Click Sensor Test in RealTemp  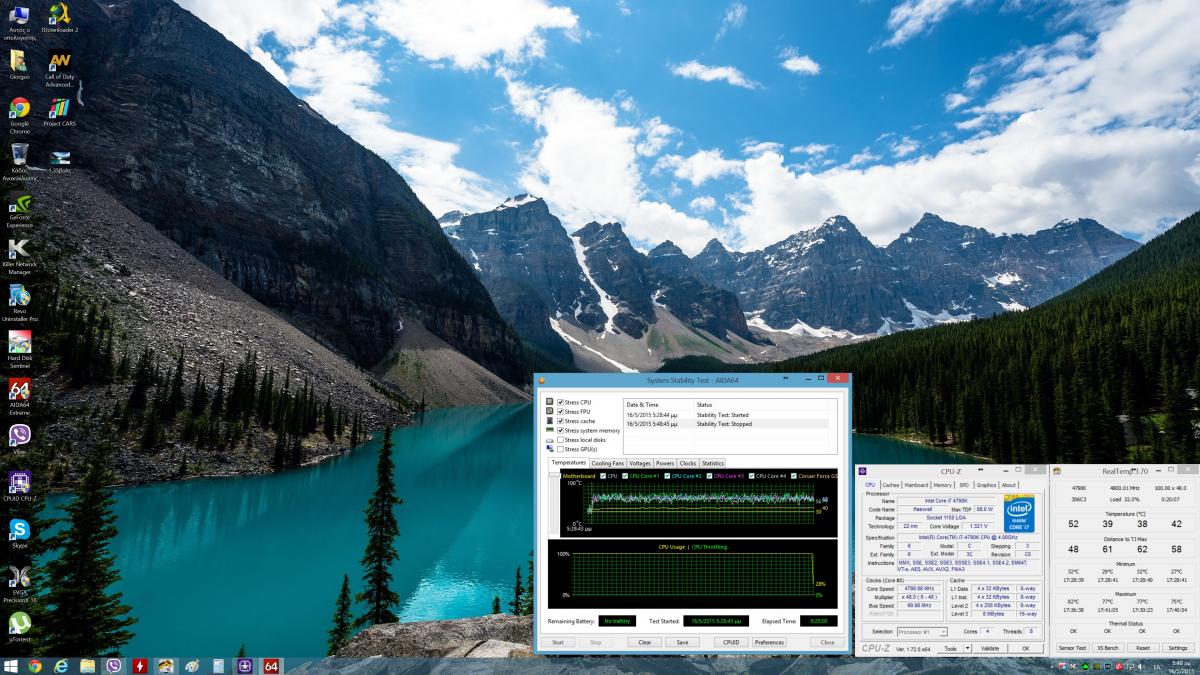(x=1072, y=648)
